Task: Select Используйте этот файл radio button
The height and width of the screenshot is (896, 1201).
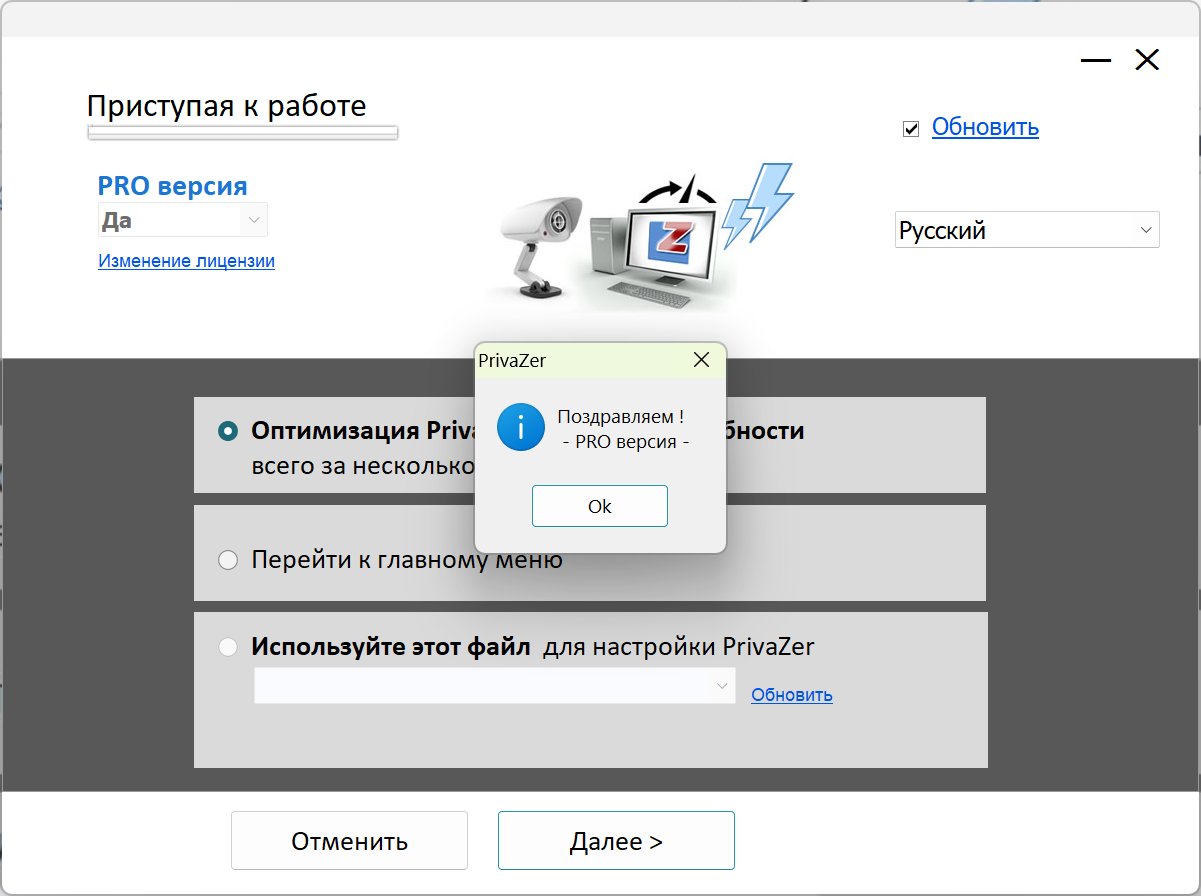Action: click(228, 647)
